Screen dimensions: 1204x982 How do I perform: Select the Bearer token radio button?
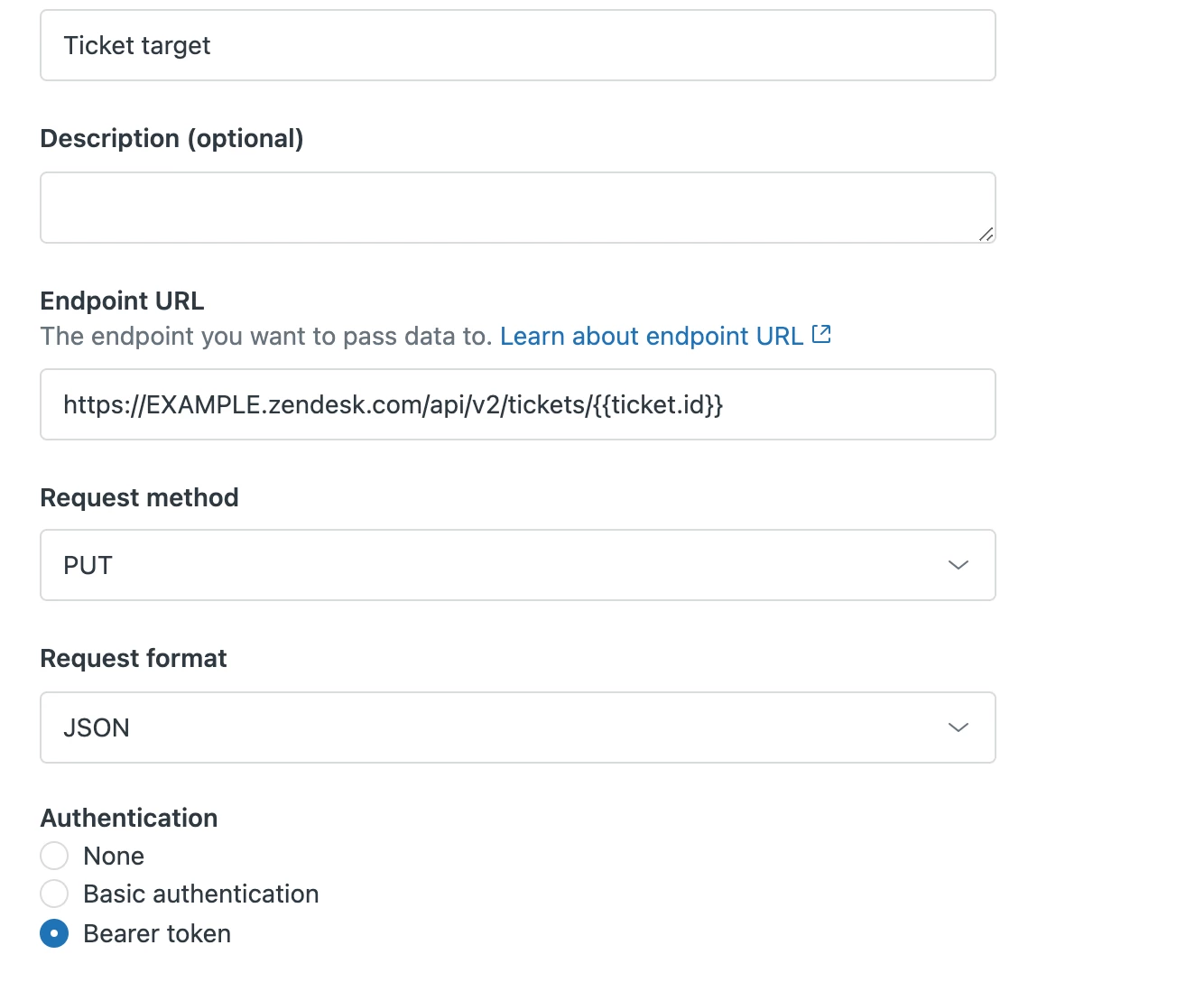pos(54,933)
